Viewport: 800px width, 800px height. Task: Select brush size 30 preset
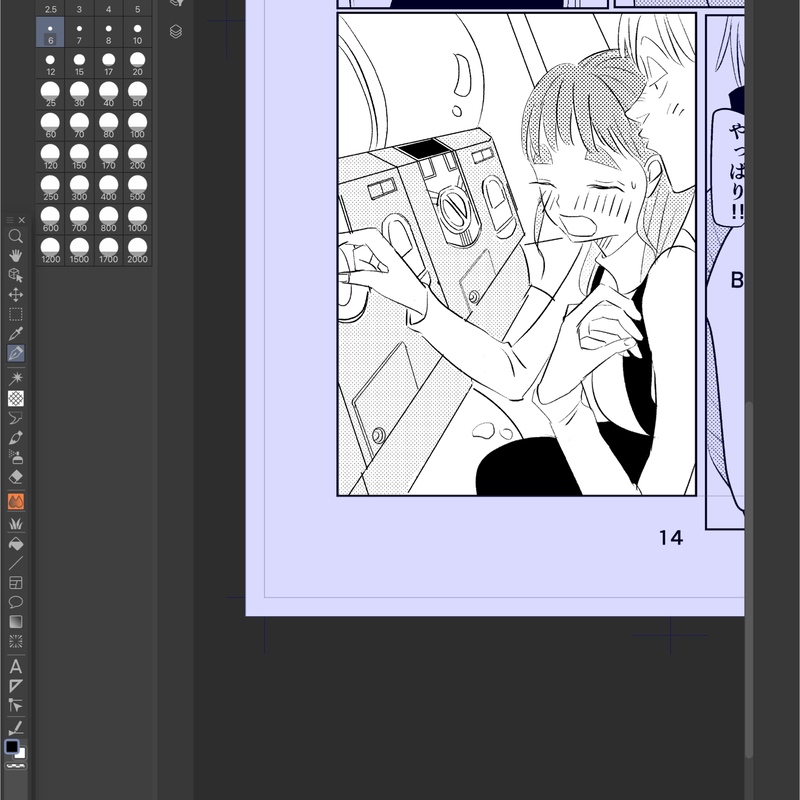coord(79,94)
